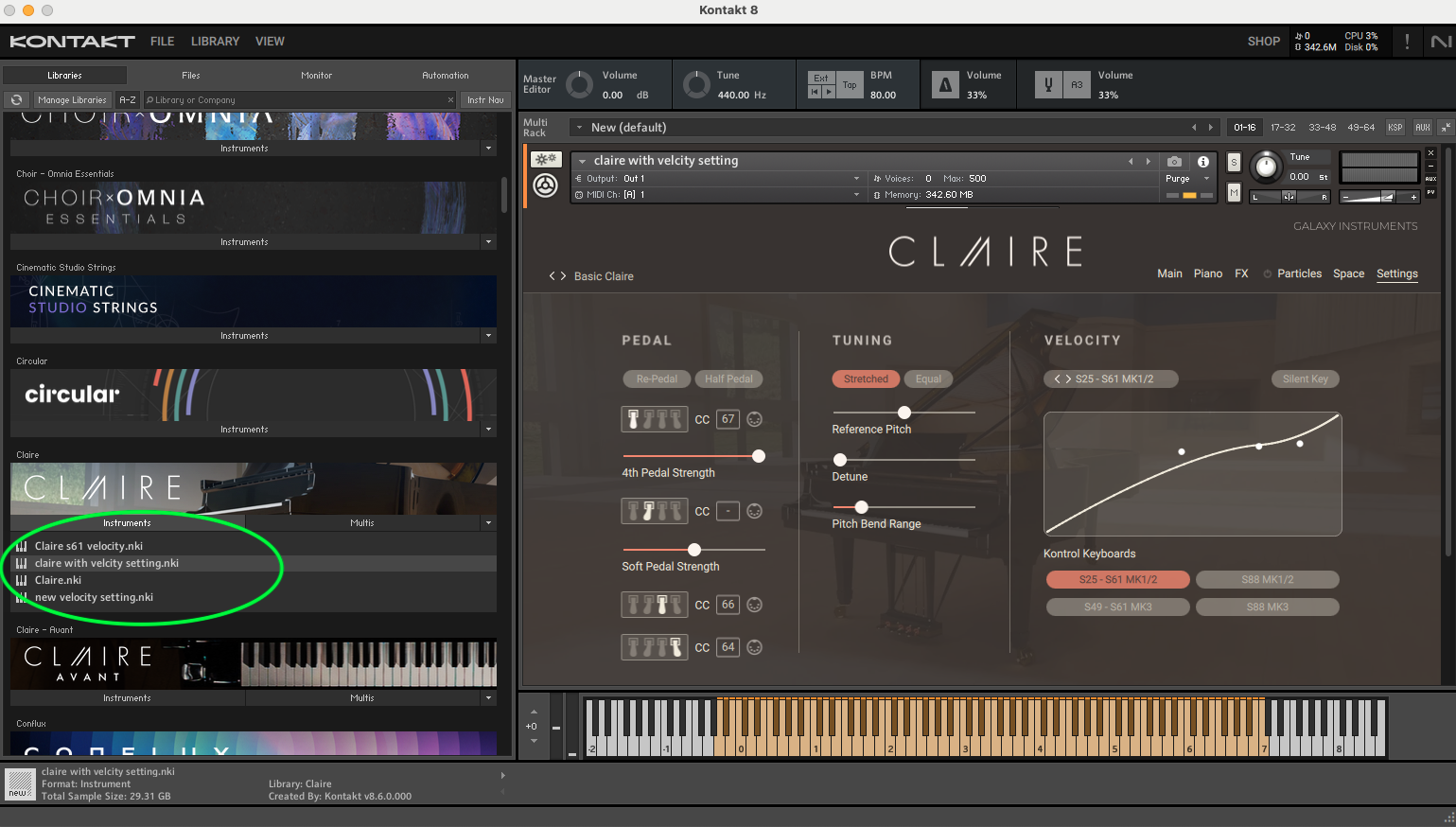Open the Output Out 1 dropdown
The image size is (1456, 827).
(718, 178)
